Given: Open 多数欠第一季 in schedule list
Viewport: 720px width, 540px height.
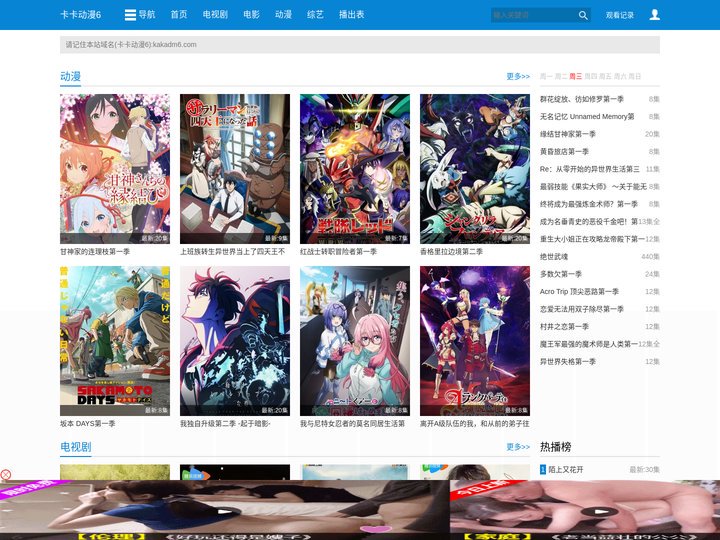Looking at the screenshot, I should (561, 274).
